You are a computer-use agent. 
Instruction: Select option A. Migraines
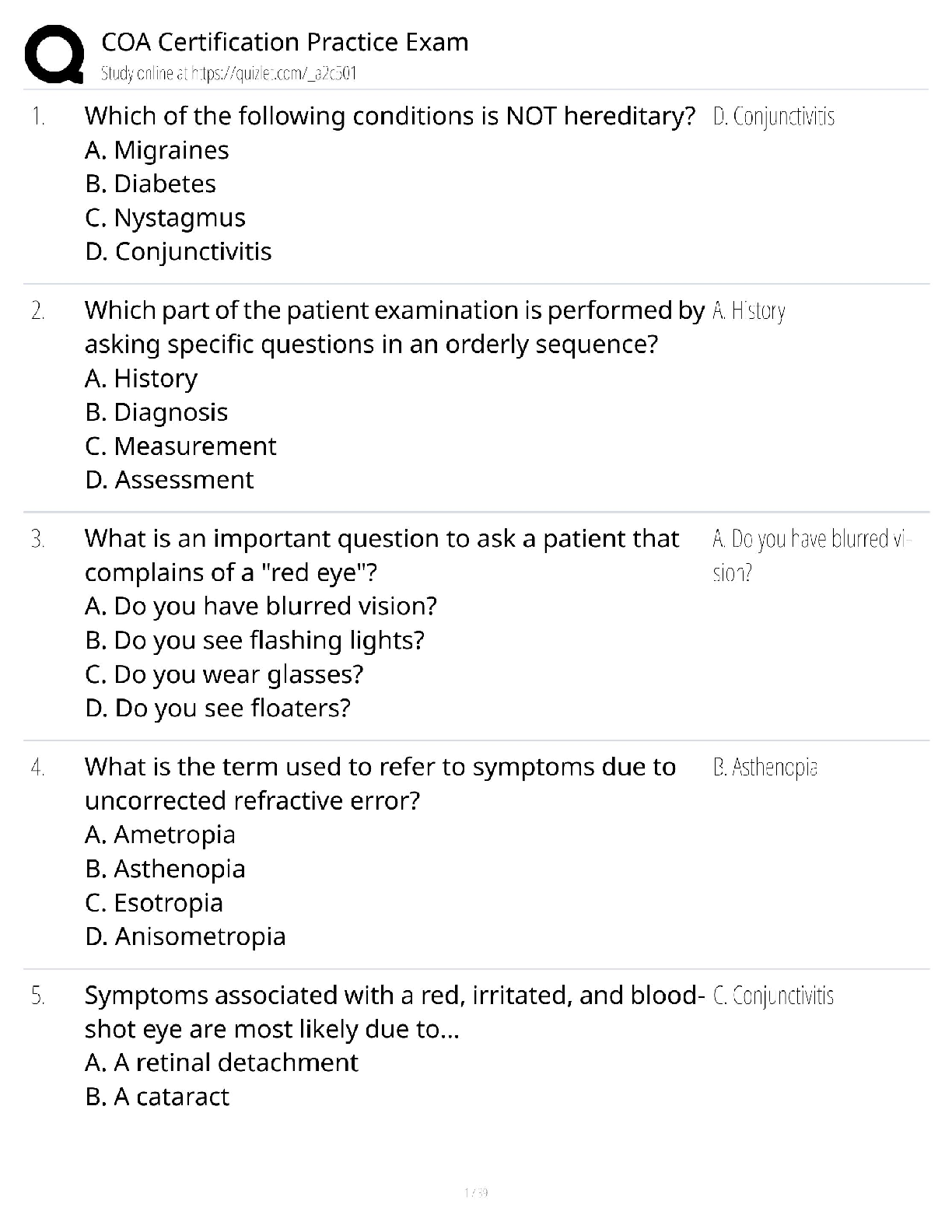(157, 150)
